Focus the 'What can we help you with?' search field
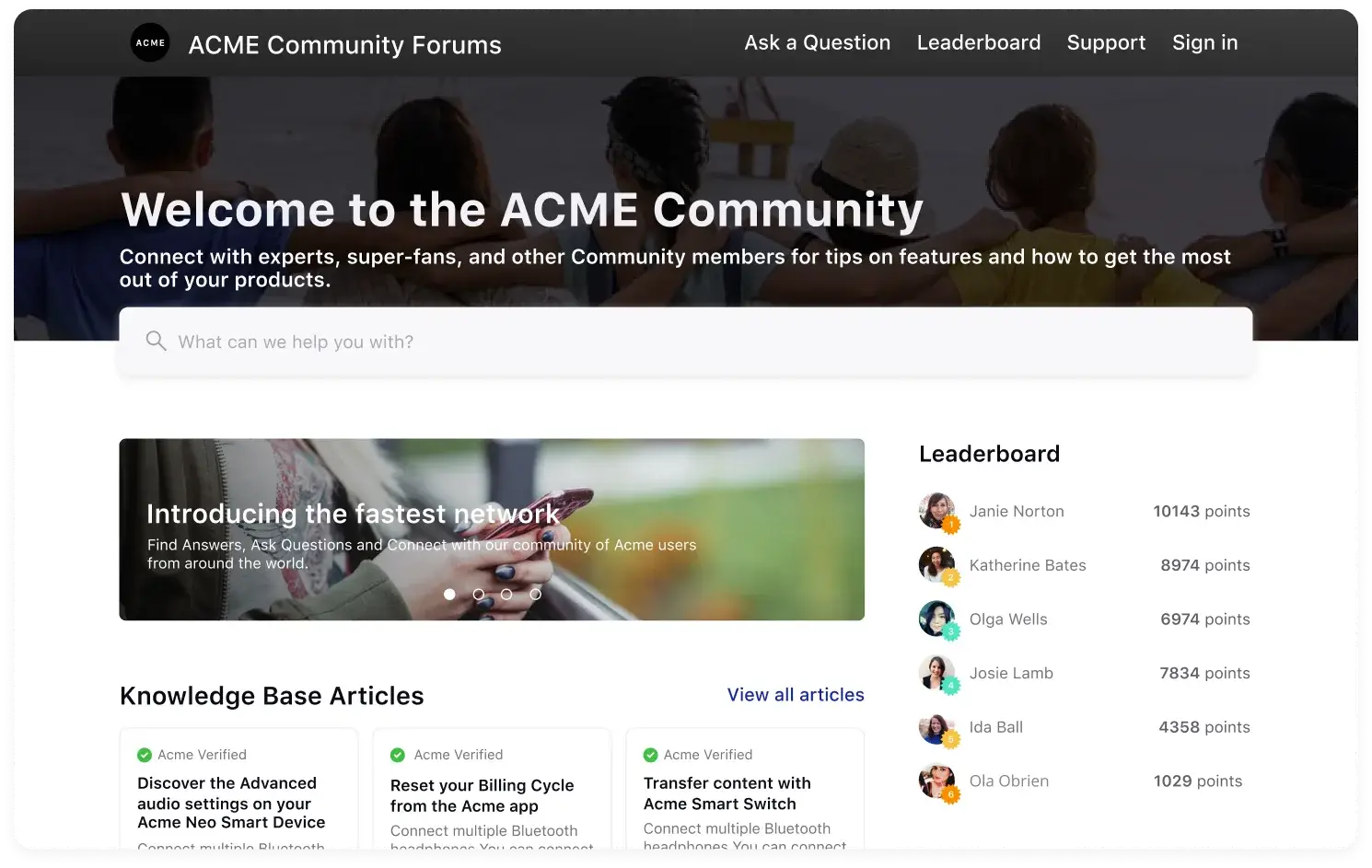Image resolution: width=1372 pixels, height=868 pixels. pos(685,341)
